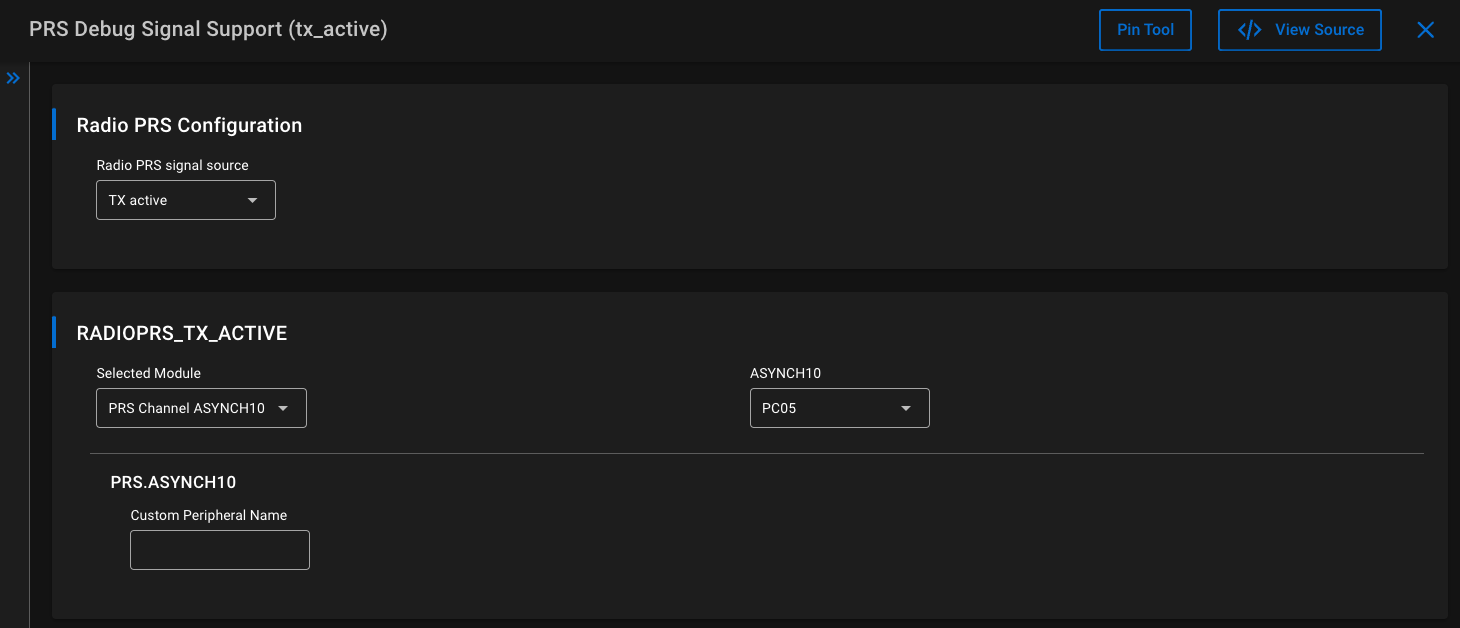Click the RADIOPRS_TX_ACTIVE section heading
Viewport: 1460px width, 628px height.
click(182, 333)
